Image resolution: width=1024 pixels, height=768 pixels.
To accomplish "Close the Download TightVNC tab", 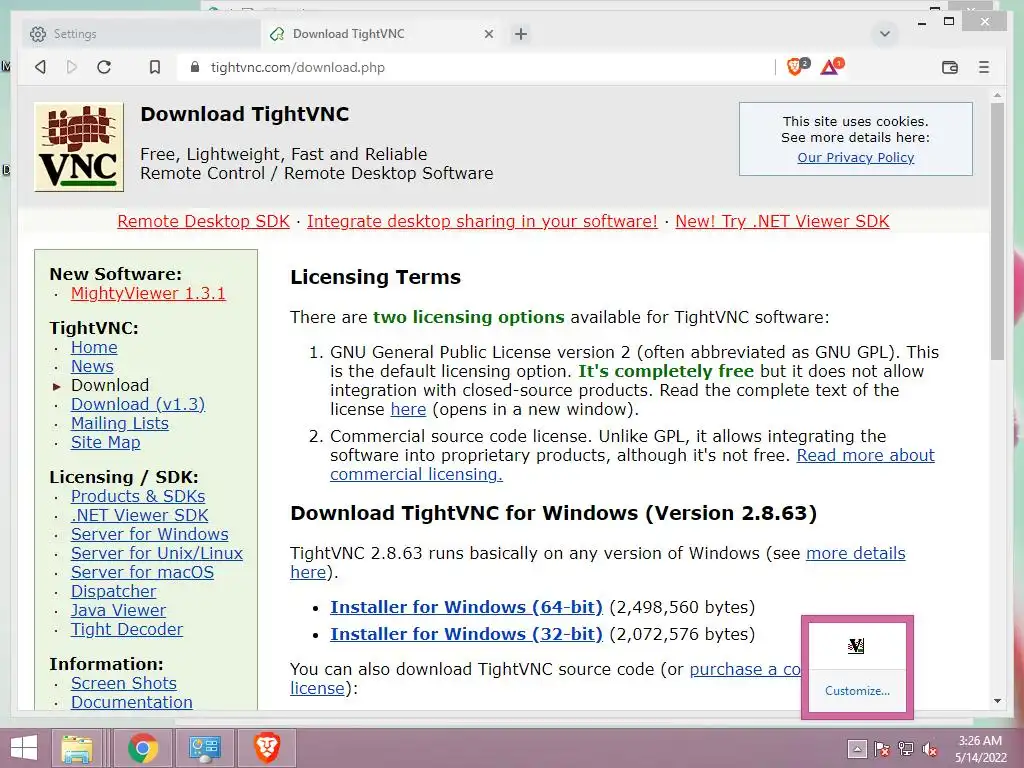I will point(488,34).
